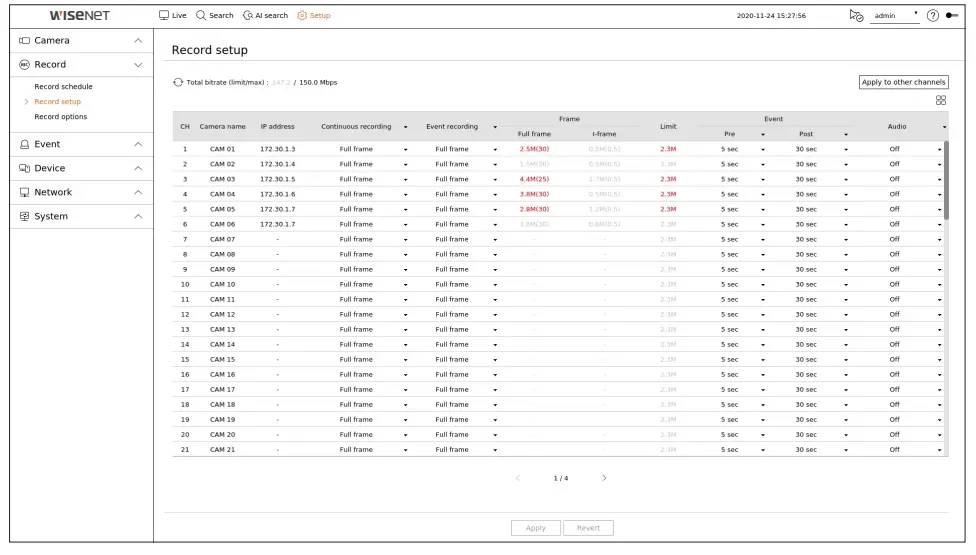976x555 pixels.
Task: Switch to the grid view layout icon
Action: coord(941,100)
